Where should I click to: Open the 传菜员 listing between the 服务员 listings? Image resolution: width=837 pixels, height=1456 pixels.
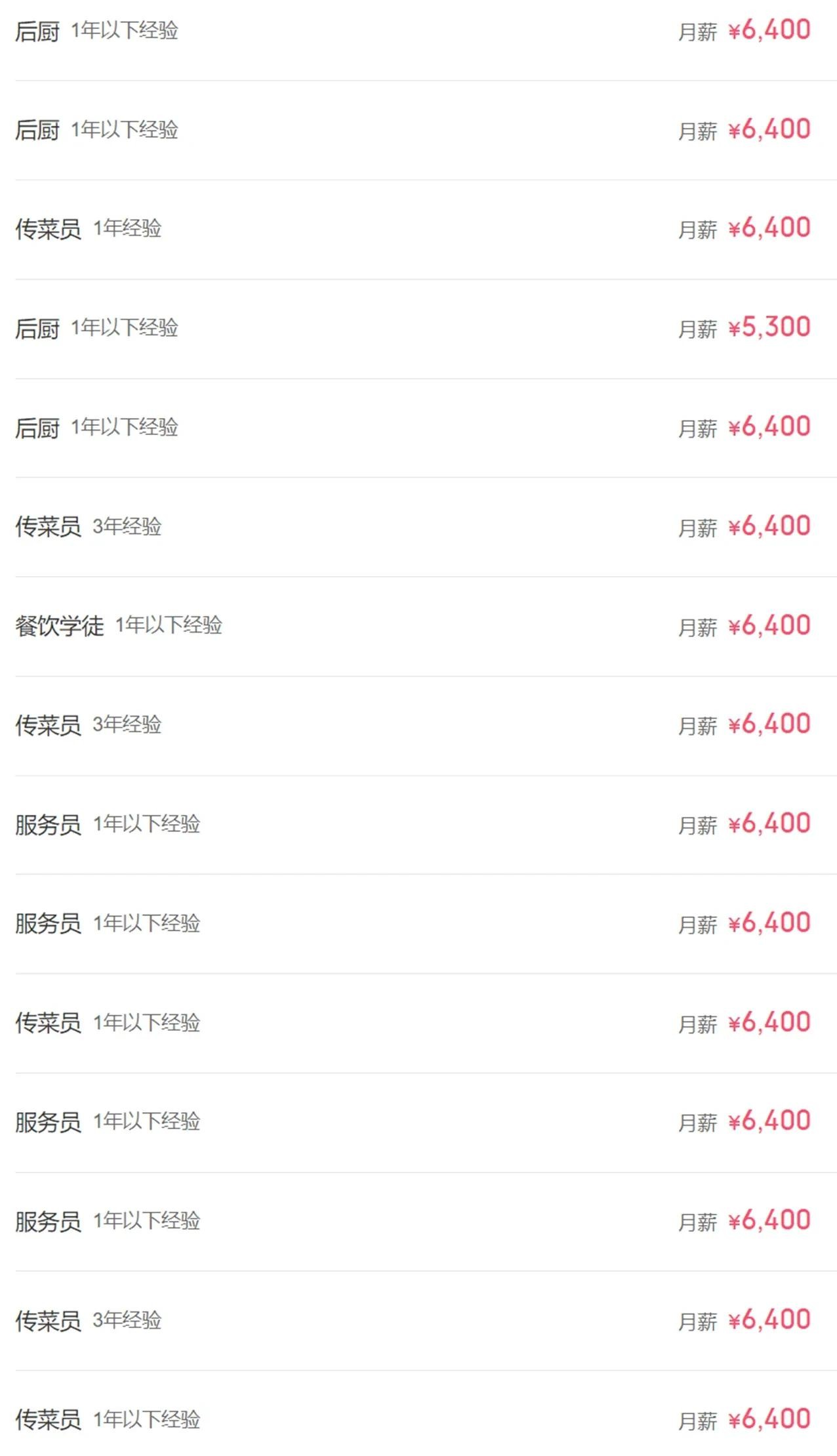(49, 1023)
